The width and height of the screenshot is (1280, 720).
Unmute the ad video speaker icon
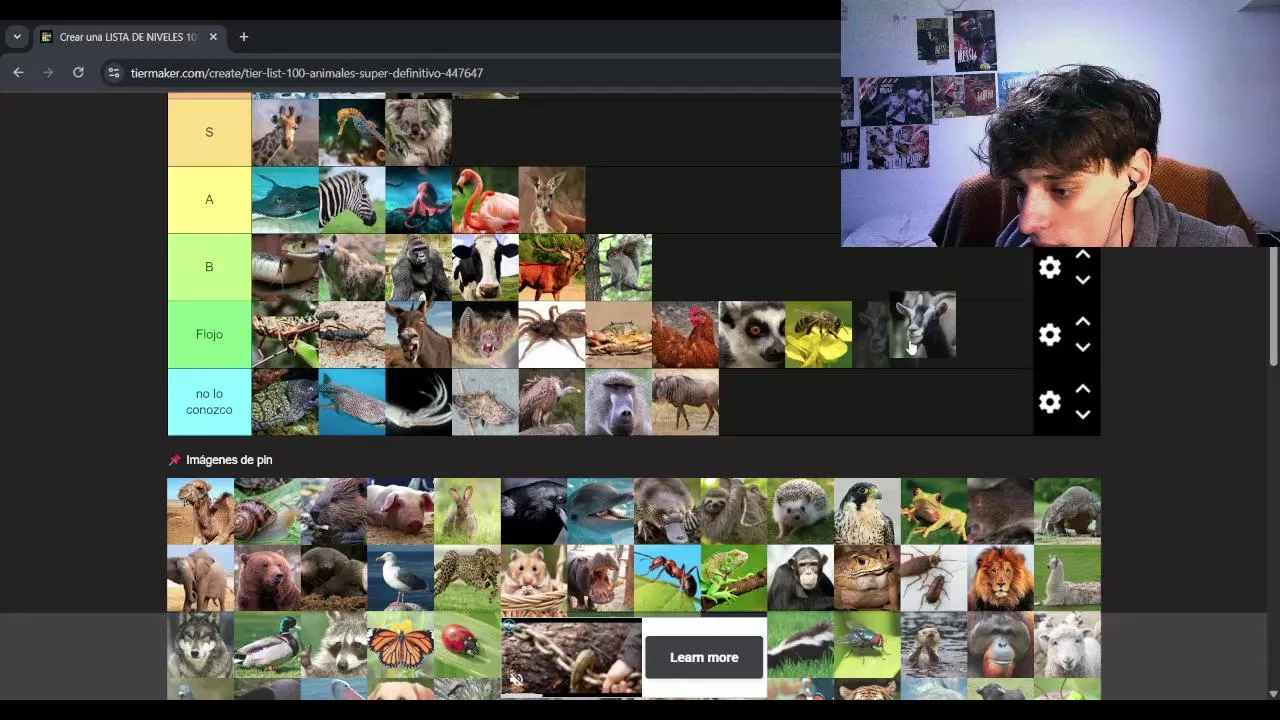516,680
